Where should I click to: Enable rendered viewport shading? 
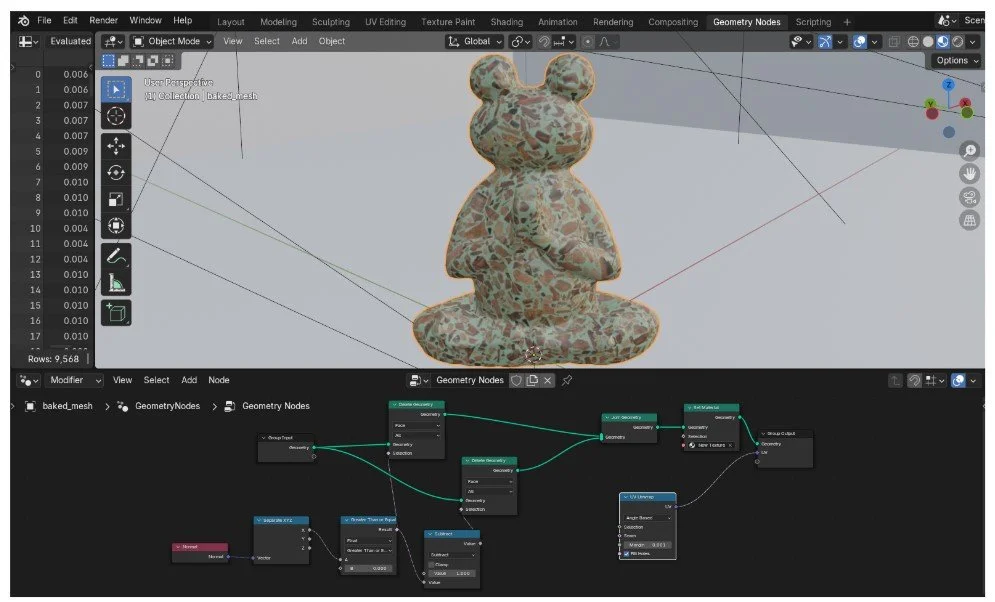point(957,42)
